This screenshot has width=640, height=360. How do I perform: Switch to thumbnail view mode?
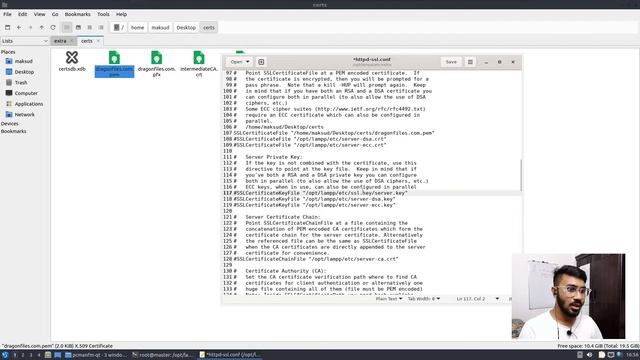tap(78, 27)
